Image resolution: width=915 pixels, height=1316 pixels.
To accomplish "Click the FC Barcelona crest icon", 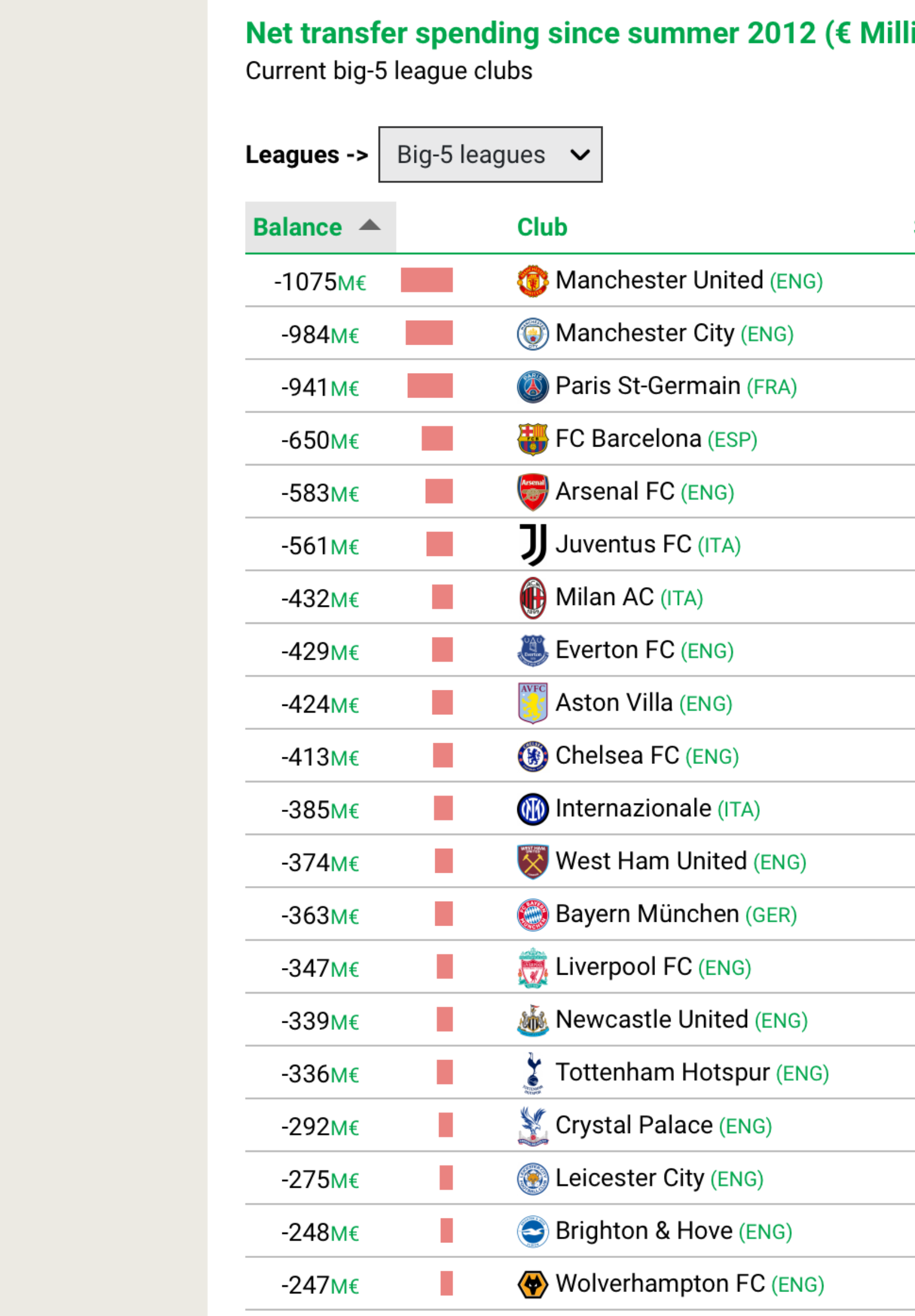I will pyautogui.click(x=533, y=439).
